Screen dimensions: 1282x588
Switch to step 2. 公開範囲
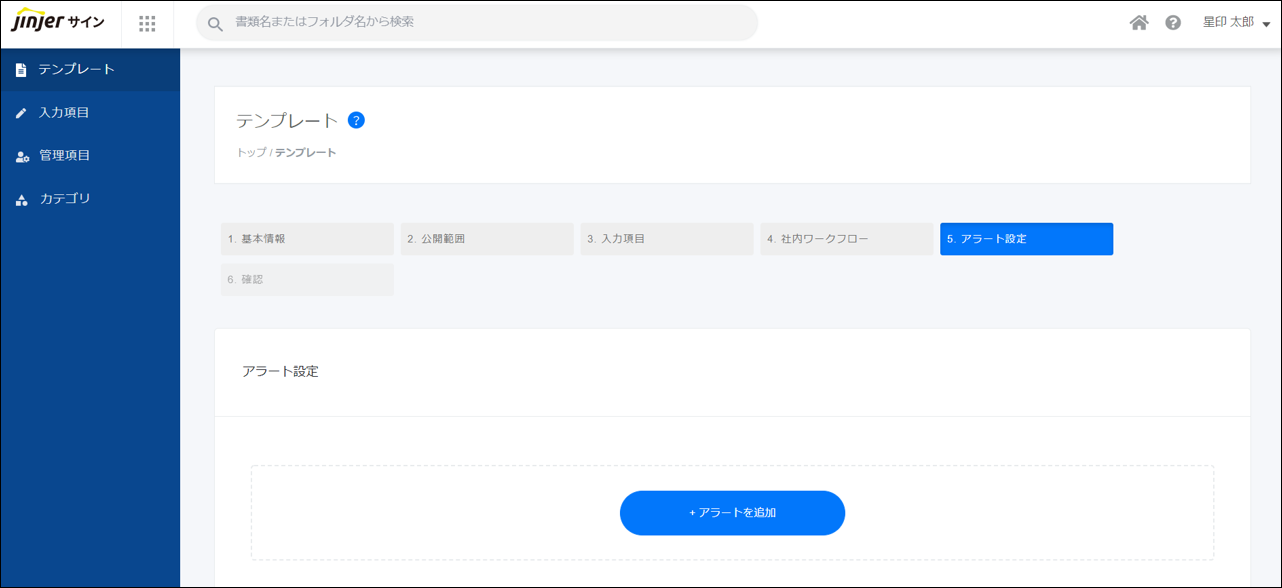(x=487, y=239)
